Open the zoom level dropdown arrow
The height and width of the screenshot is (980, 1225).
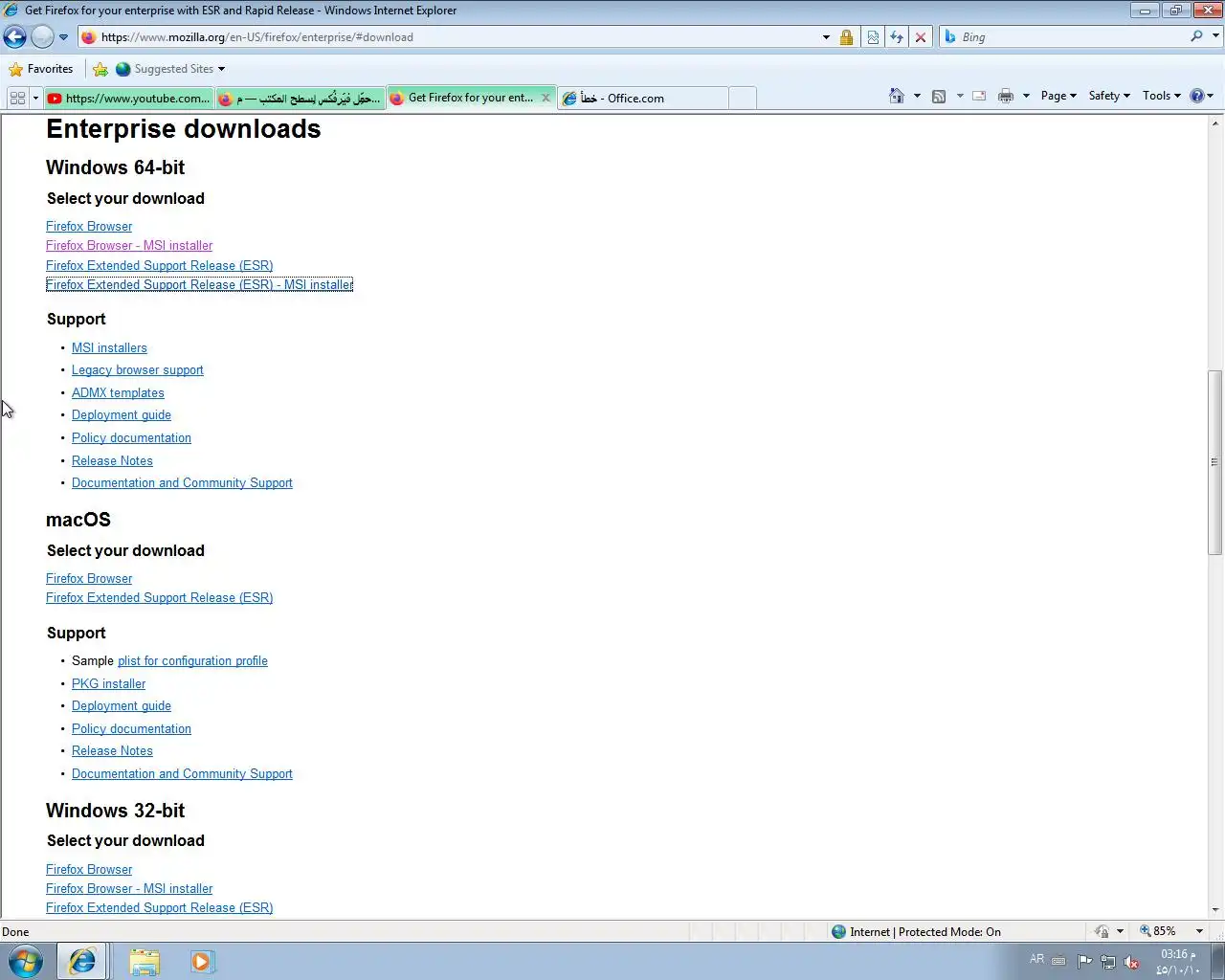click(1199, 932)
